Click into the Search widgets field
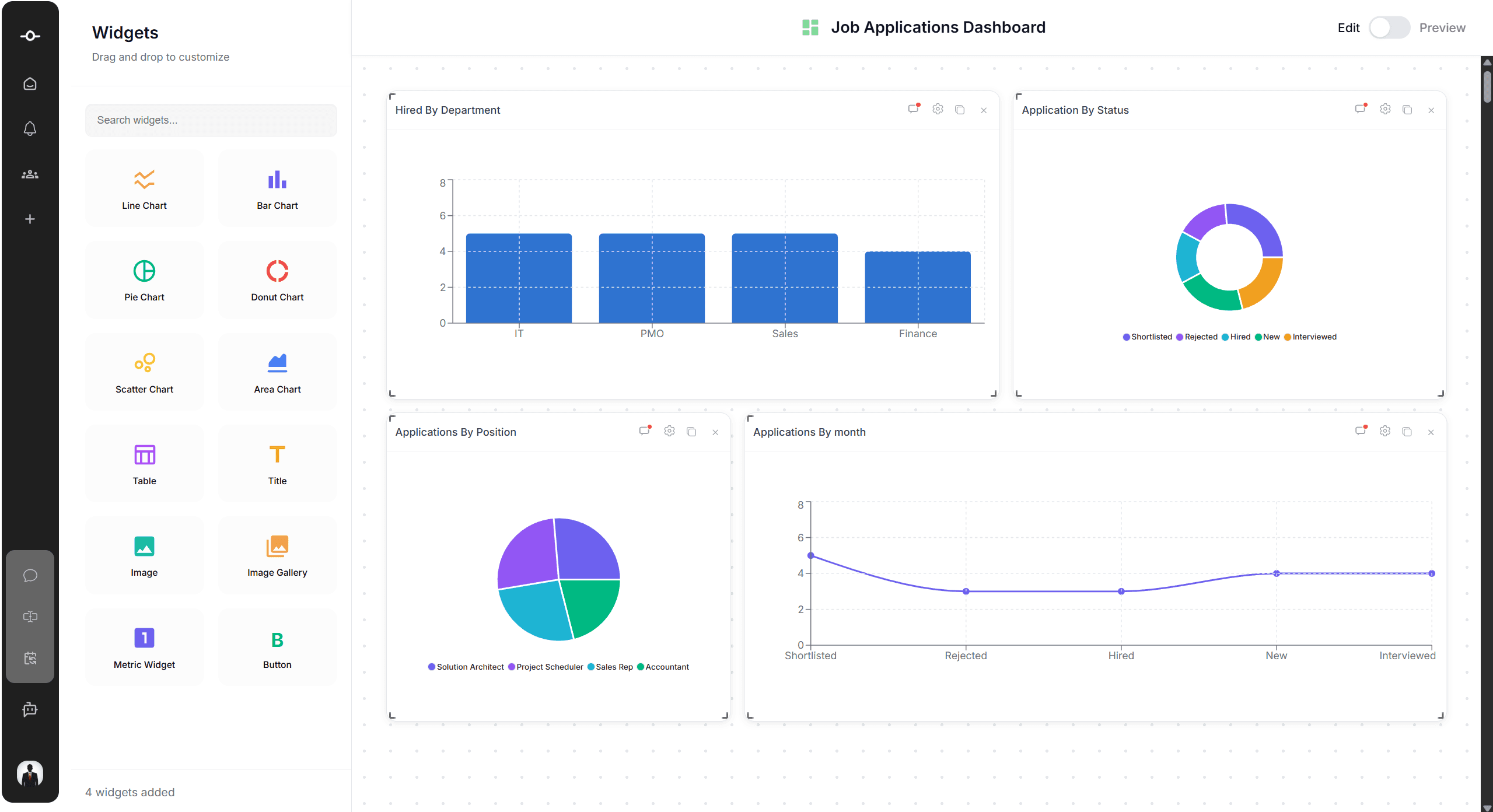Viewport: 1493px width, 812px height. (x=211, y=120)
